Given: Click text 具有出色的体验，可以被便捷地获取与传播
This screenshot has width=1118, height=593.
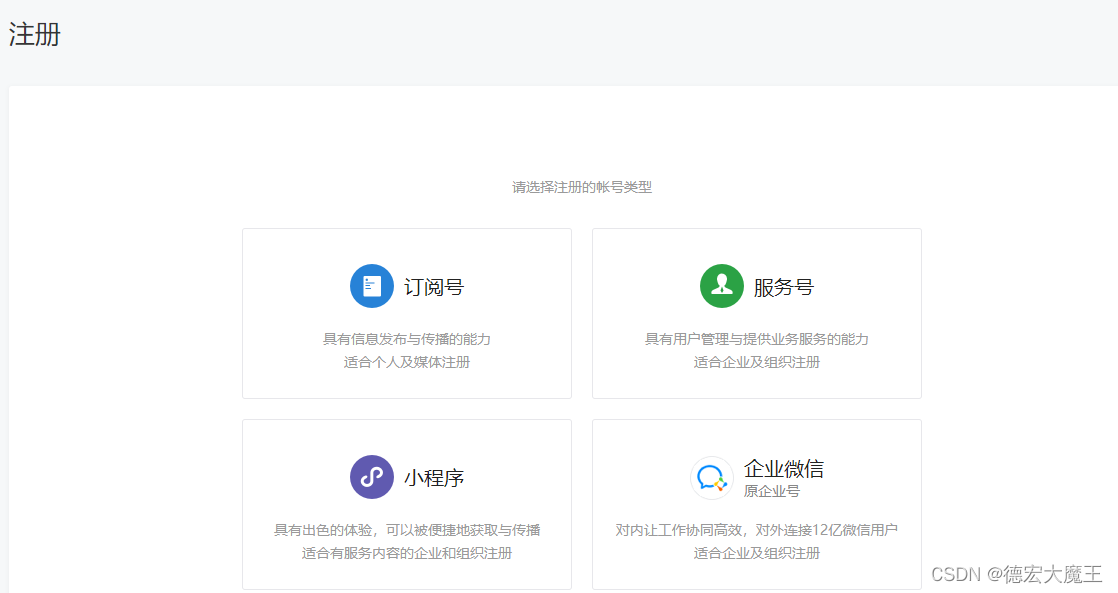Looking at the screenshot, I should 406,530.
